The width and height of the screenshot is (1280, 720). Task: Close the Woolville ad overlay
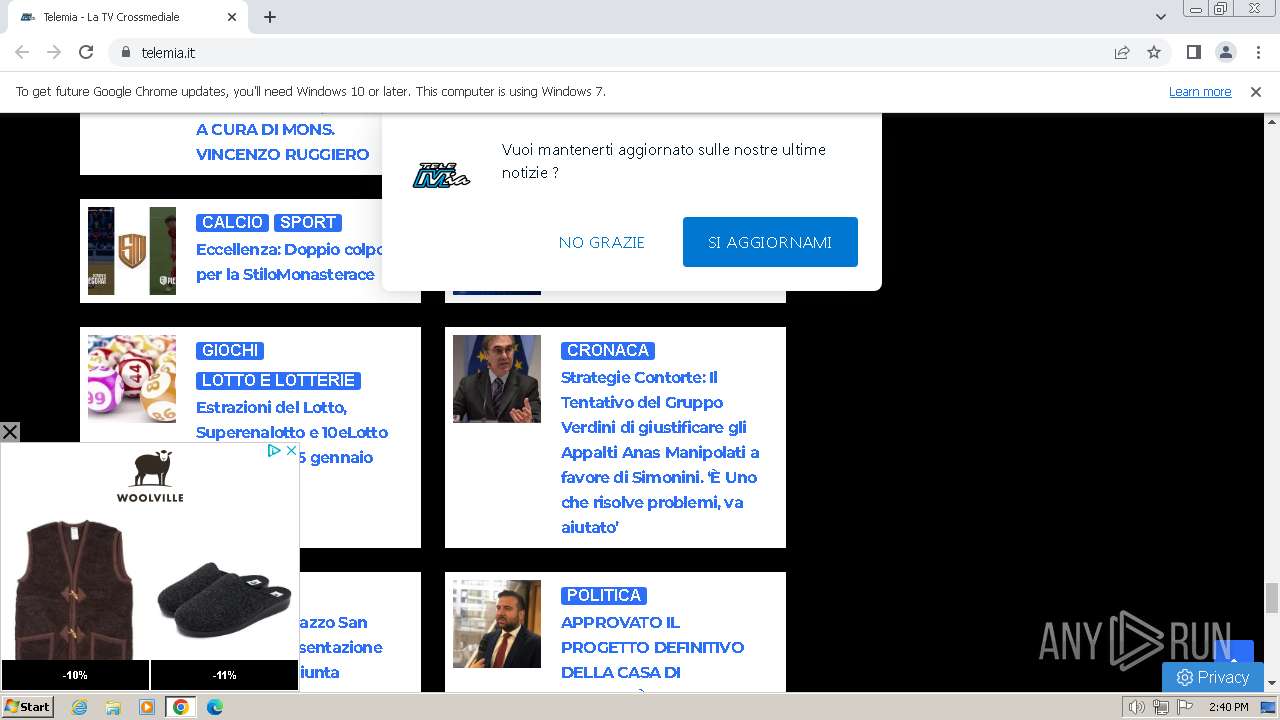10,432
